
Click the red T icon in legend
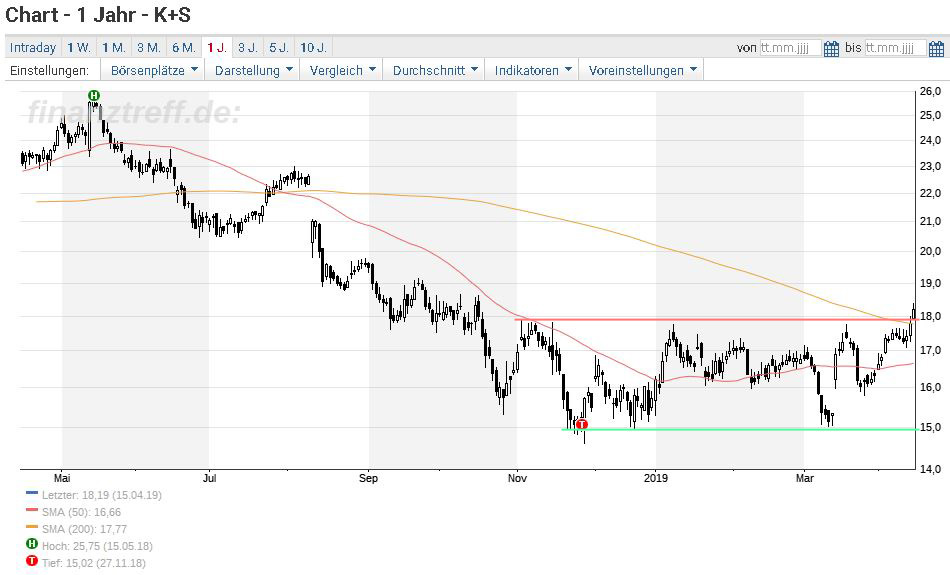pos(32,561)
